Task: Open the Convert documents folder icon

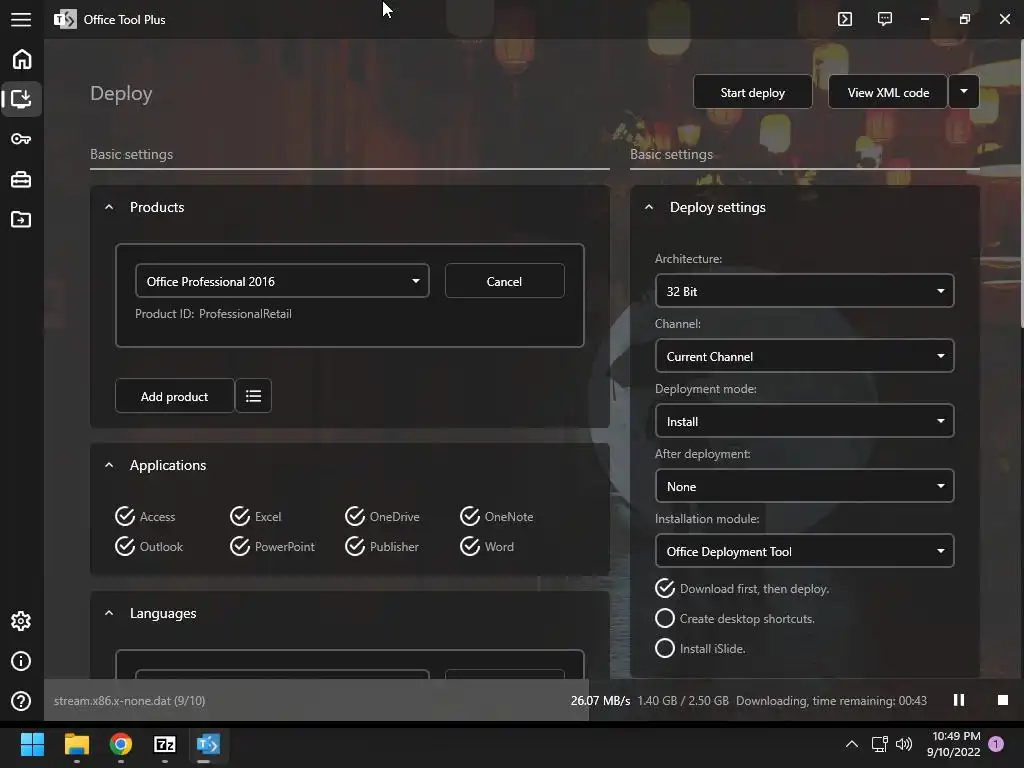Action: [21, 219]
